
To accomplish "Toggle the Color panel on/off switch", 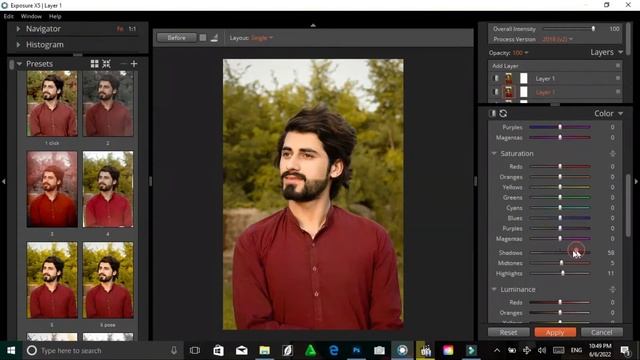I will coord(492,113).
